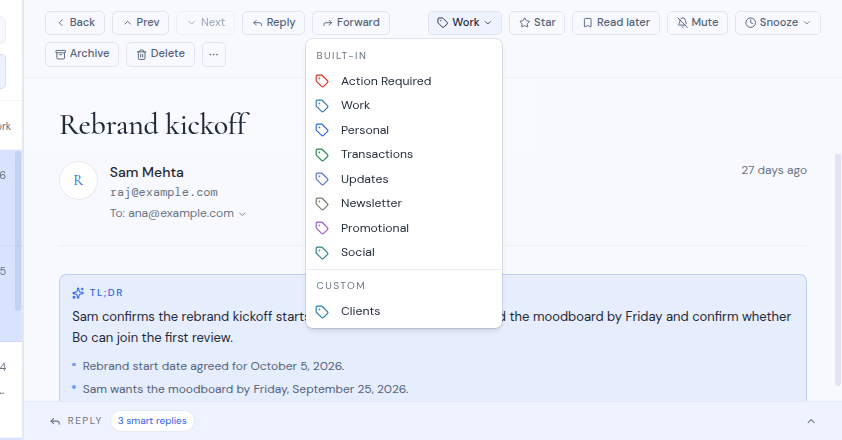The width and height of the screenshot is (842, 440).
Task: Click the green Transactions tag icon
Action: (x=322, y=155)
